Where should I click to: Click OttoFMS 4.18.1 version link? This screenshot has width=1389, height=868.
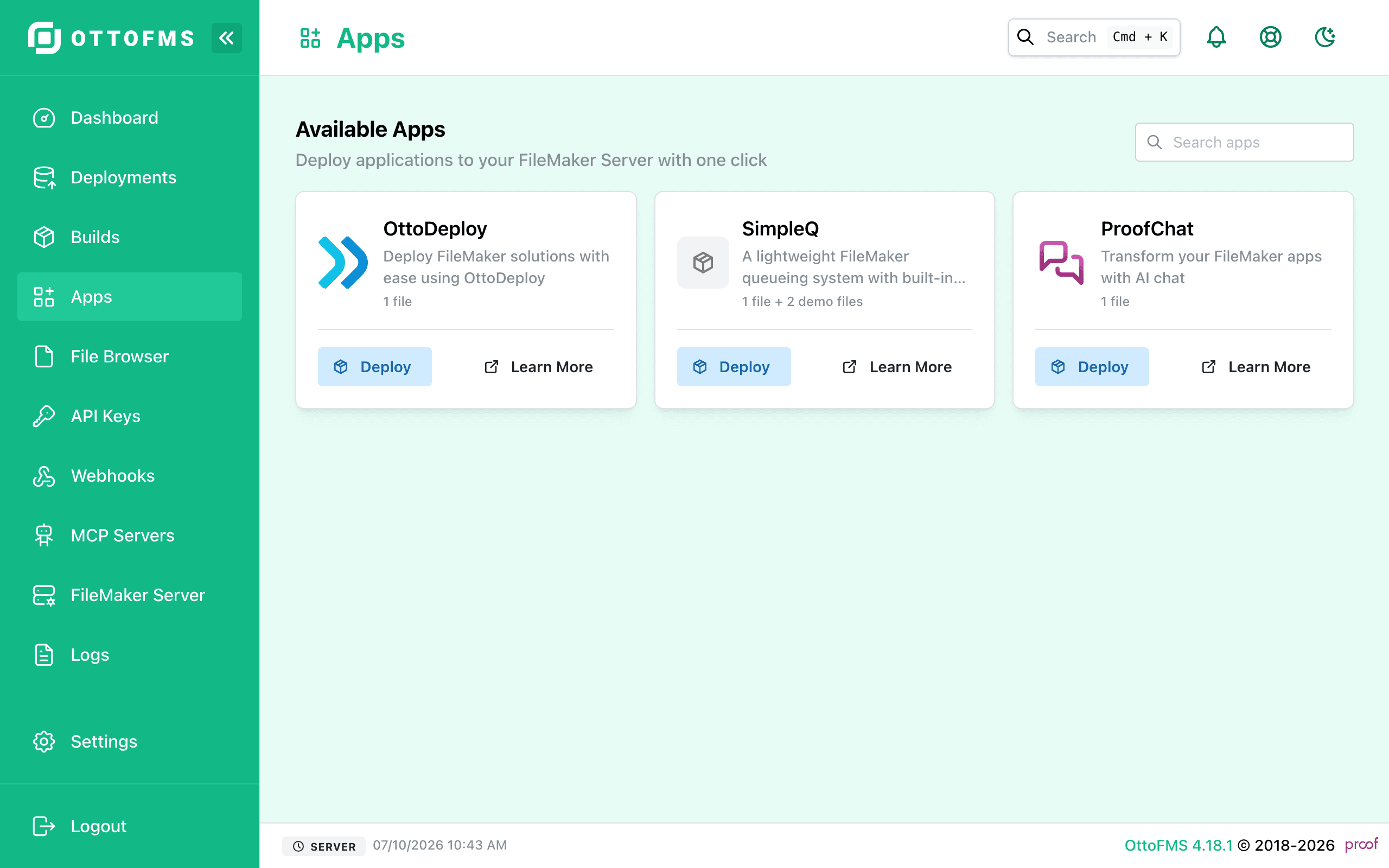click(1178, 846)
